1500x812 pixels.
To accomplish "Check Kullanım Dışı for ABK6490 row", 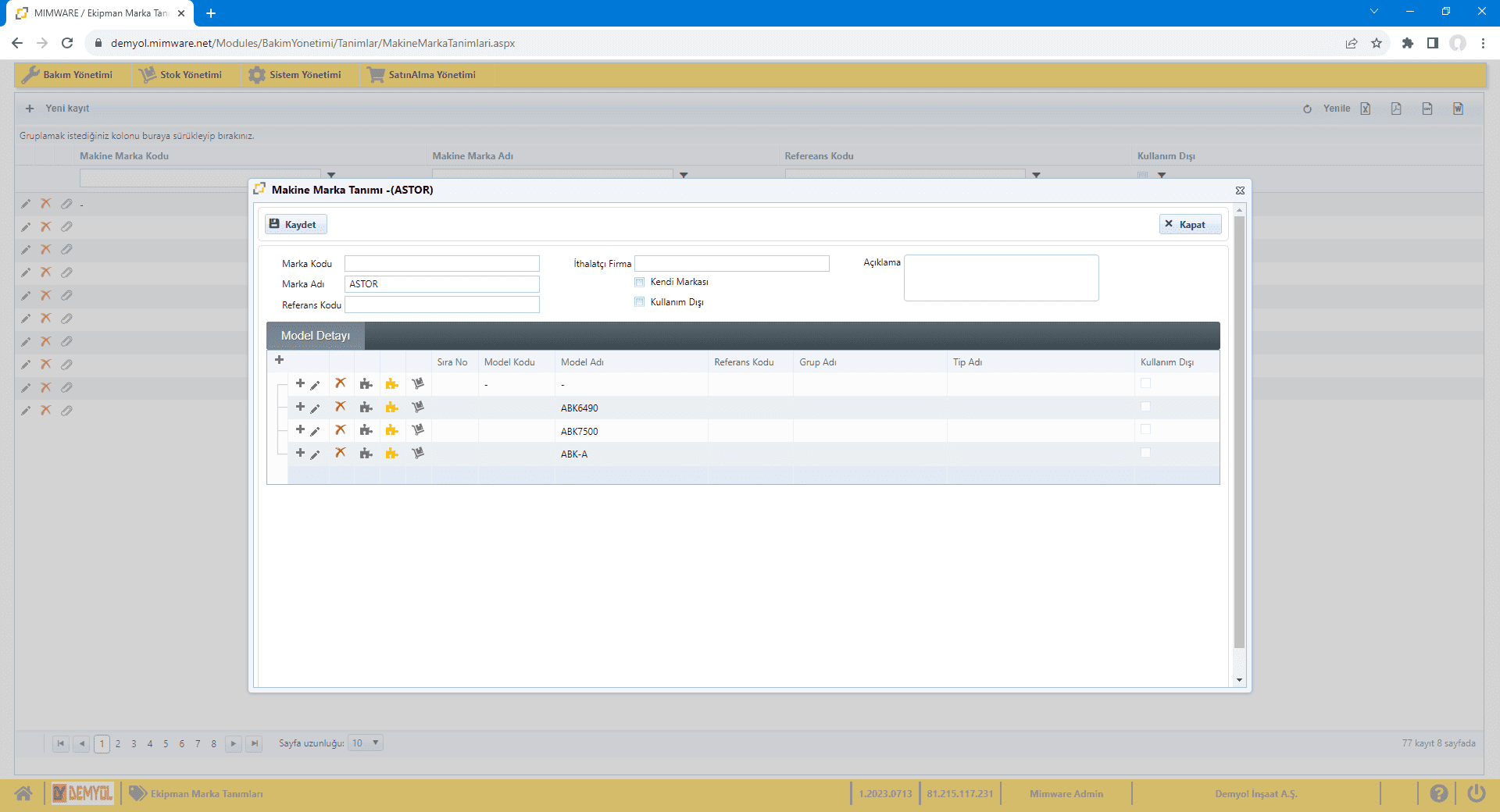I will click(1145, 407).
